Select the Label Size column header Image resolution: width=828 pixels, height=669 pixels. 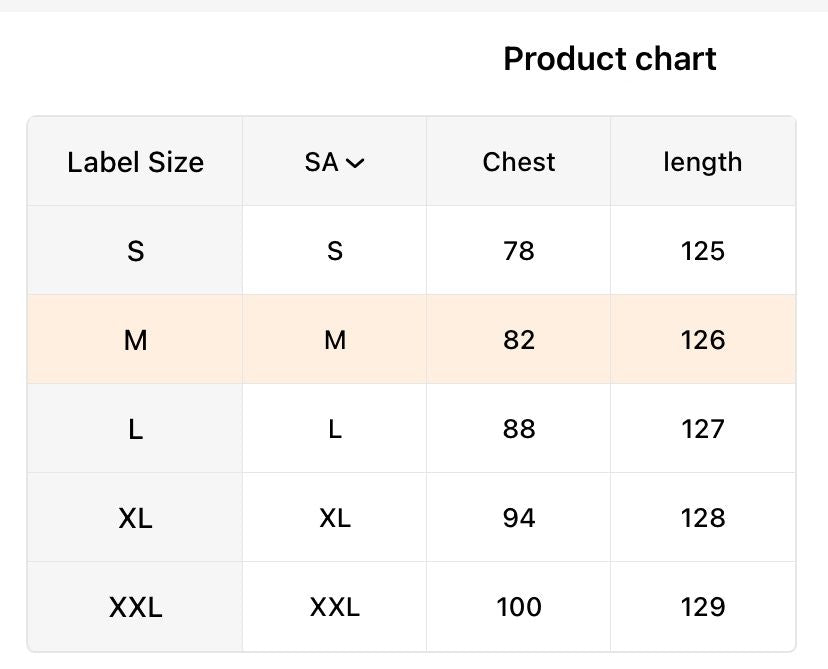135,162
